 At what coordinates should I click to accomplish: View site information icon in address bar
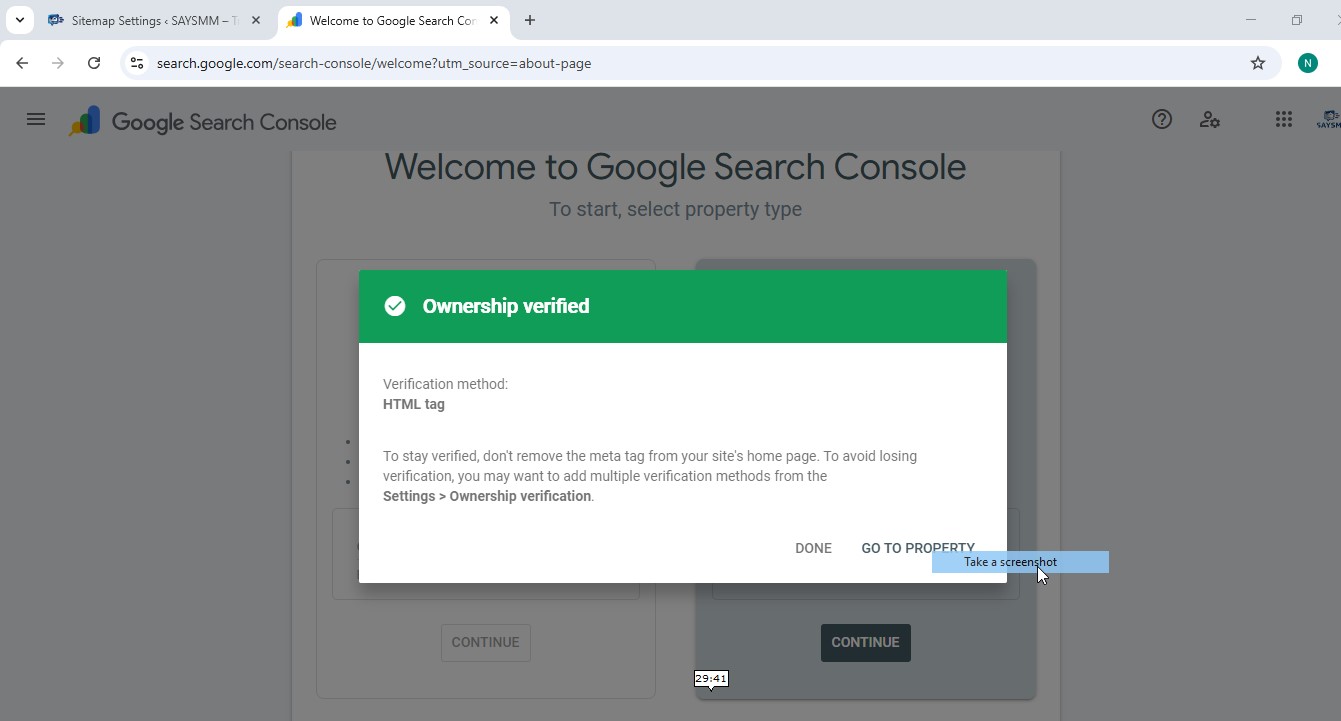click(136, 62)
